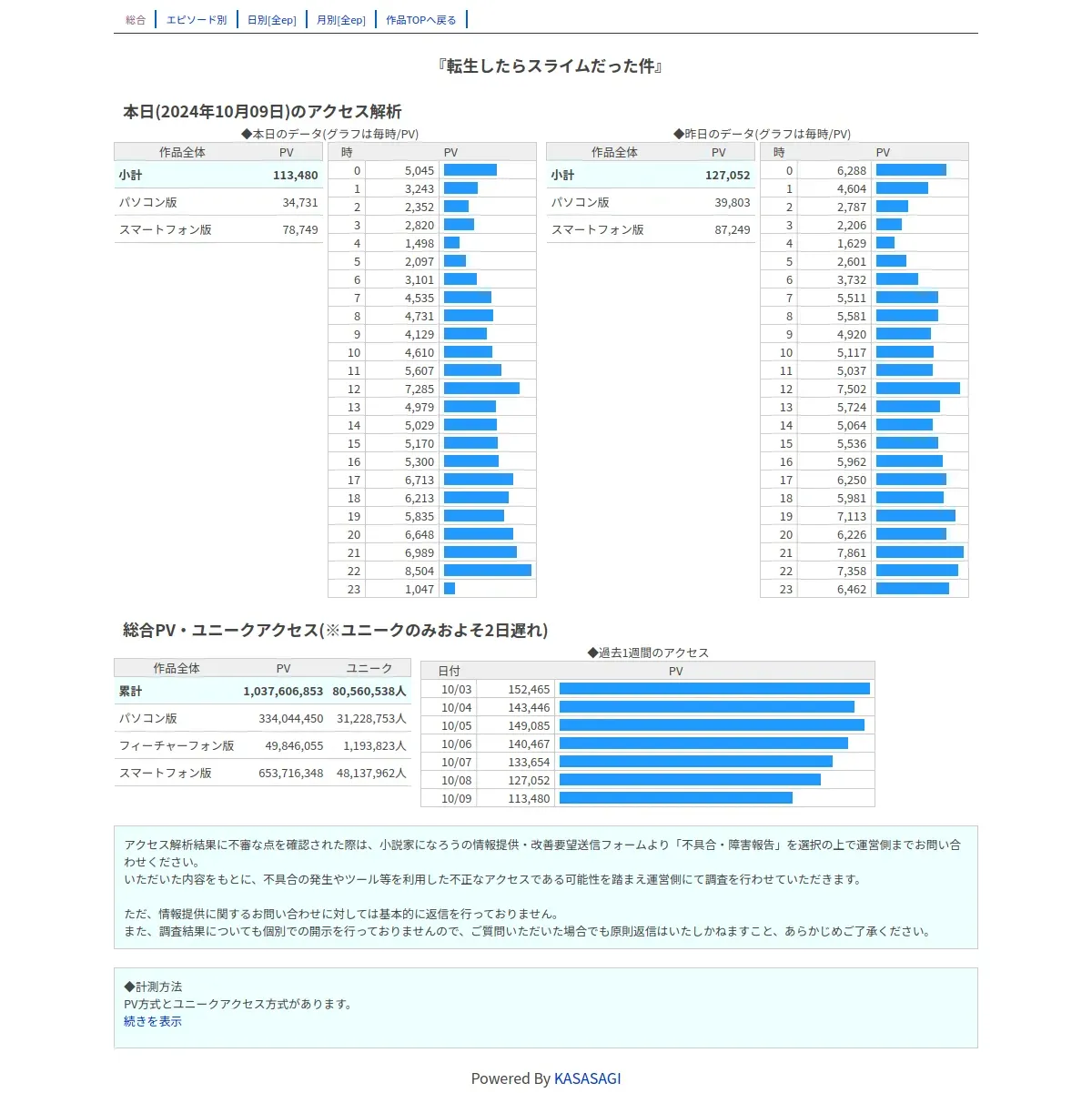Image resolution: width=1092 pixels, height=1093 pixels.
Task: Click the weekly PV 143,446 for 10/04
Action: coord(529,708)
